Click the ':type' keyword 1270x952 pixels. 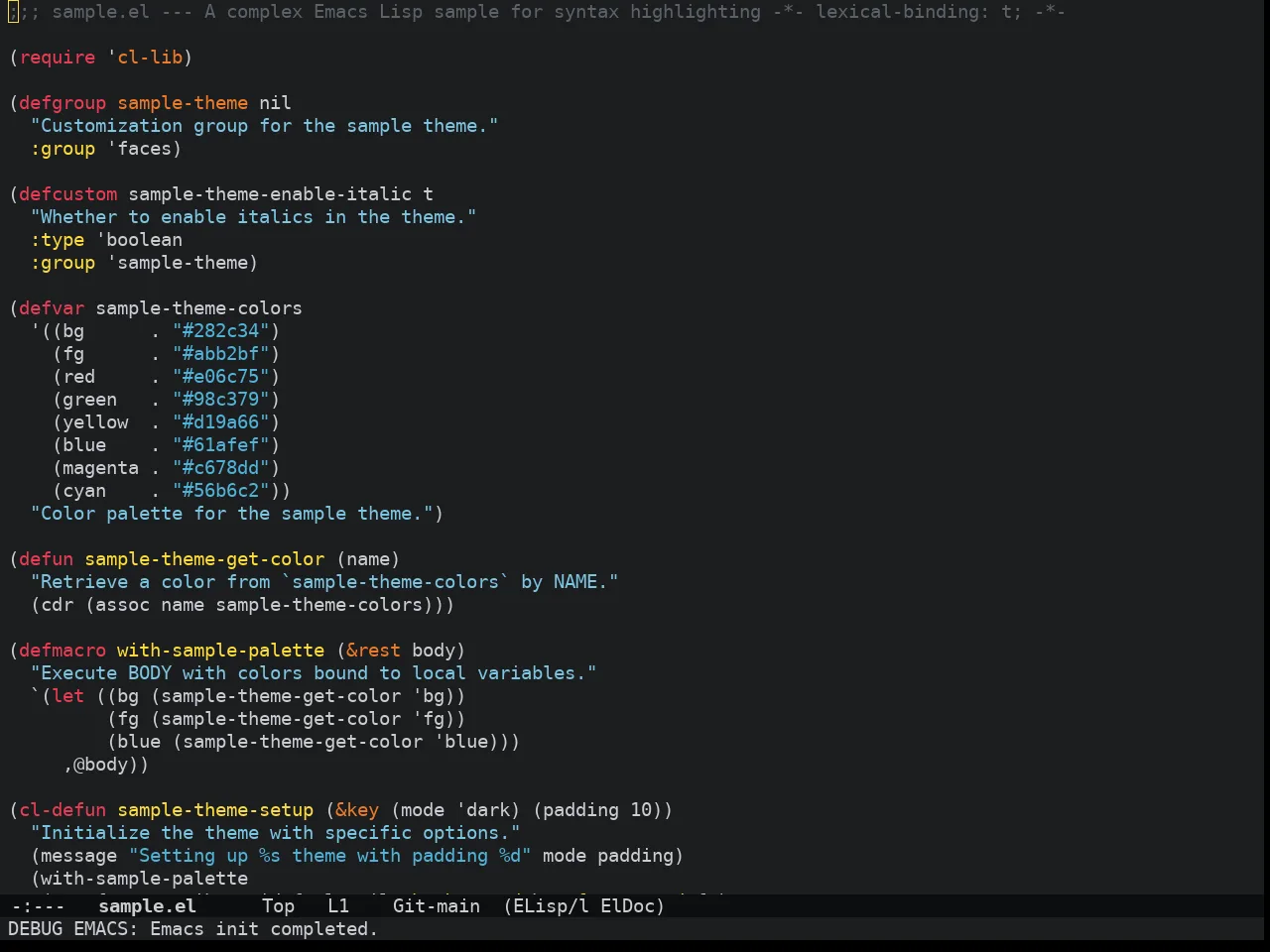tap(58, 240)
